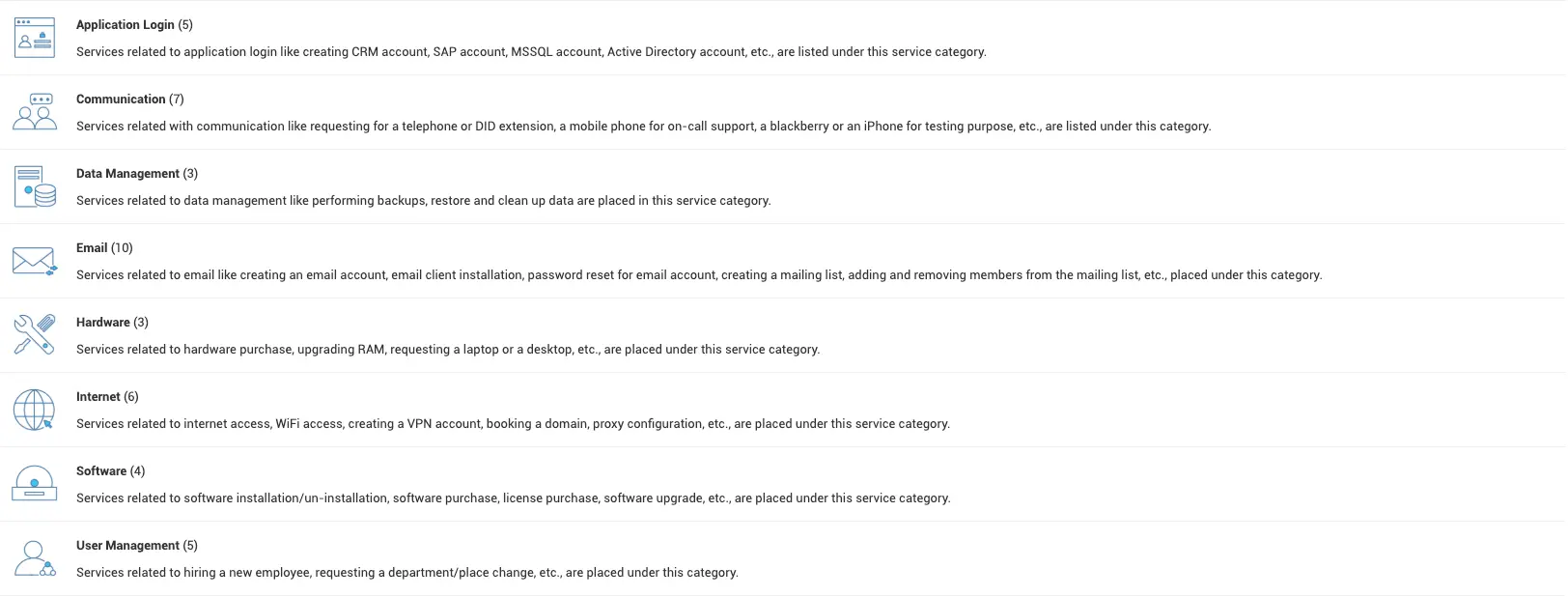Screen dimensions: 1568x597
Task: Open the Software (4) category title
Action: [110, 471]
